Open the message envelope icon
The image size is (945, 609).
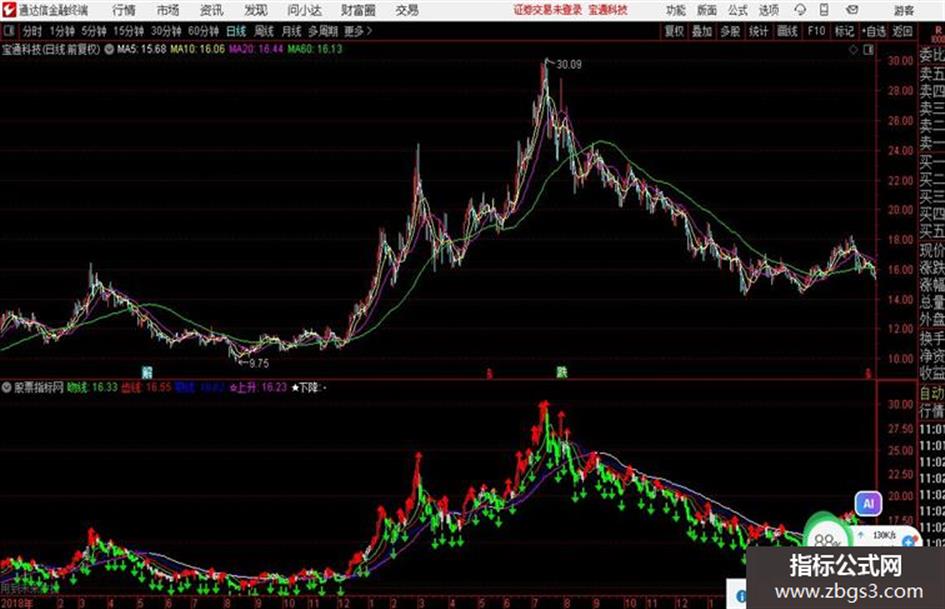(852, 10)
